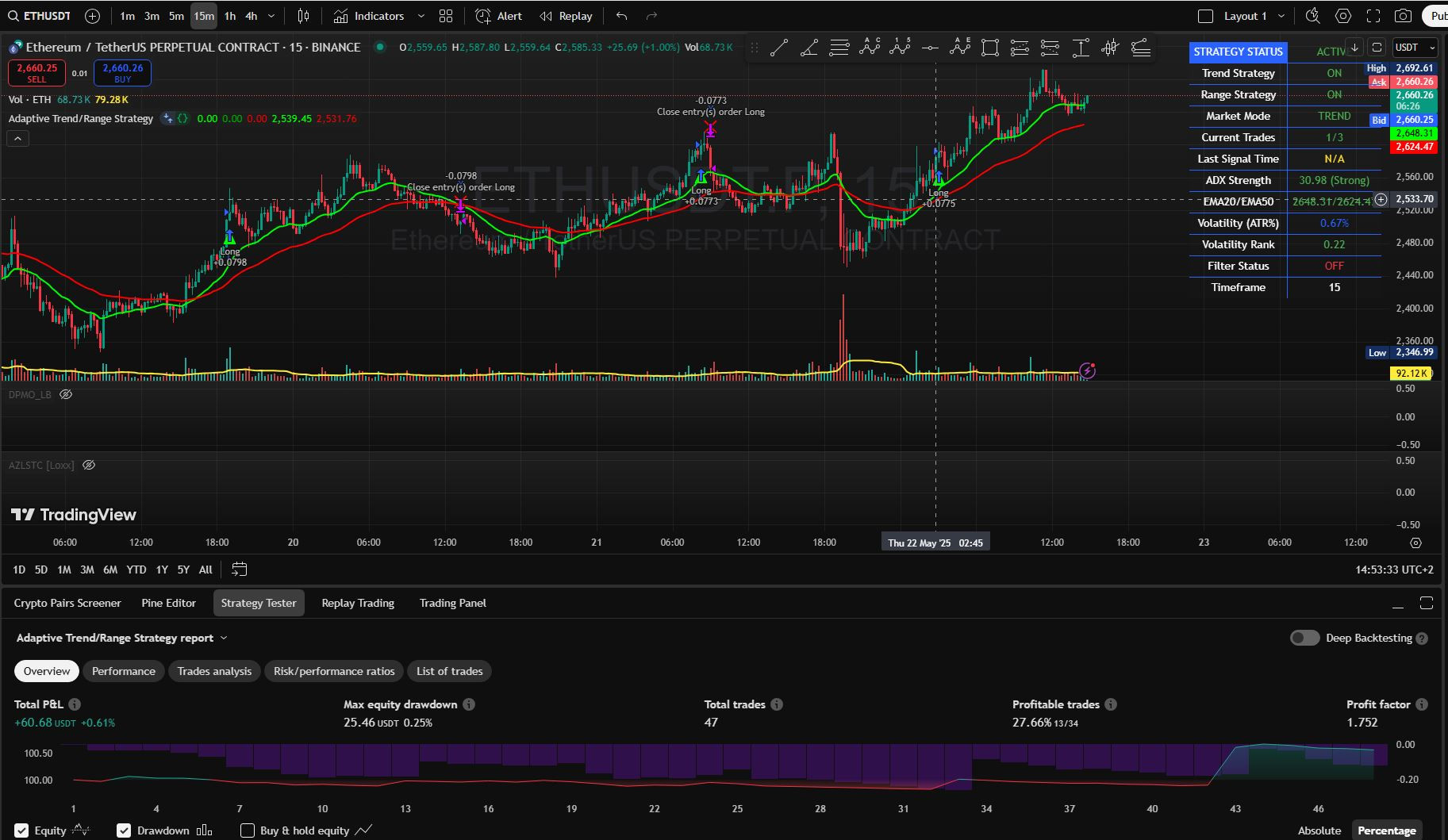
Task: Open the ETHUSDT symbol search
Action: coord(40,16)
